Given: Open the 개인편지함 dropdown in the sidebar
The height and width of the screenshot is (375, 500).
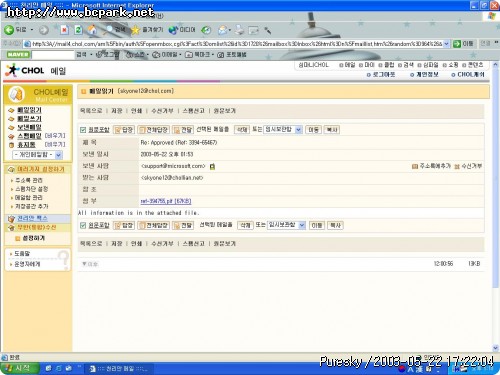Looking at the screenshot, I should tap(58, 155).
